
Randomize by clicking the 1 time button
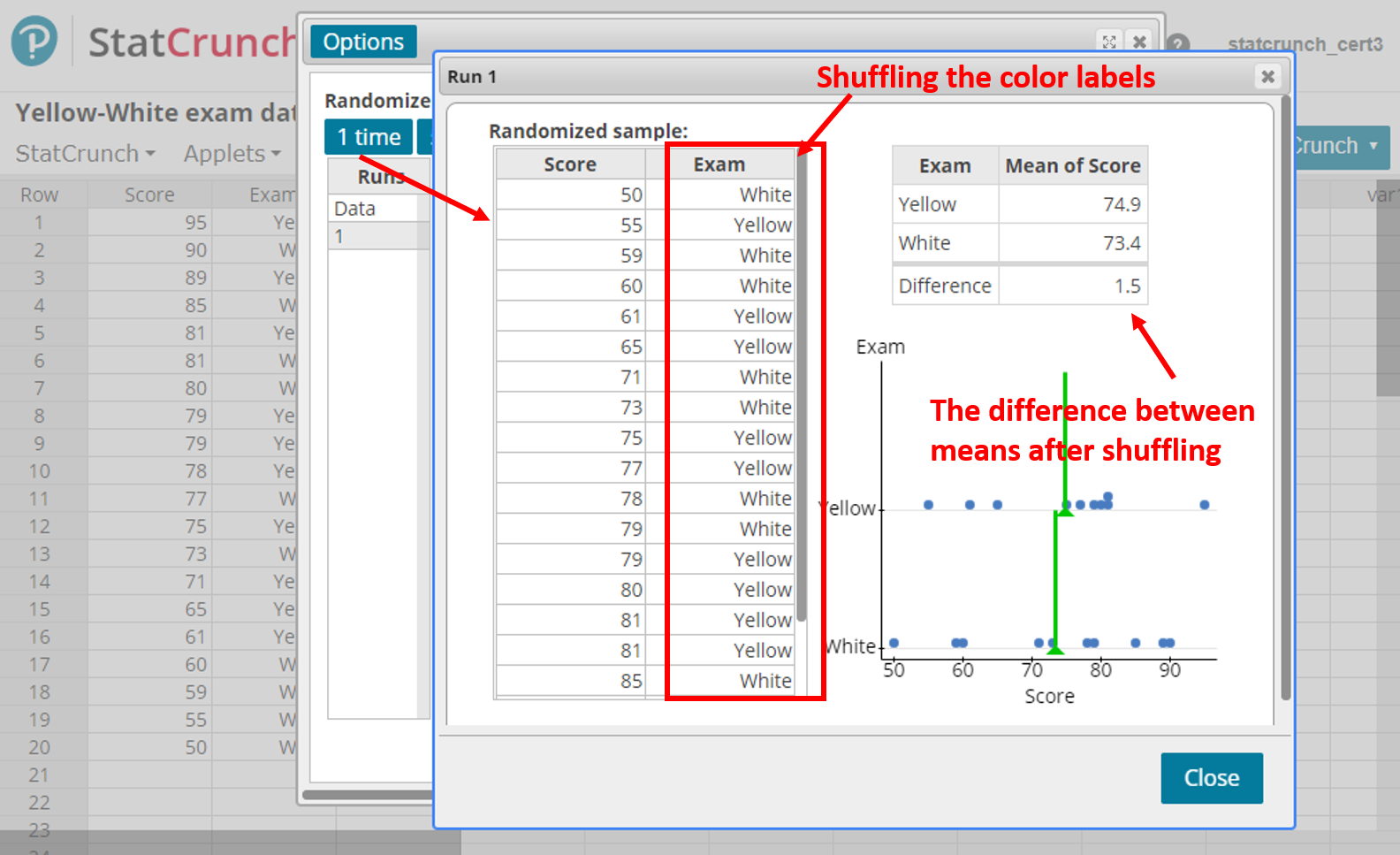pos(369,137)
